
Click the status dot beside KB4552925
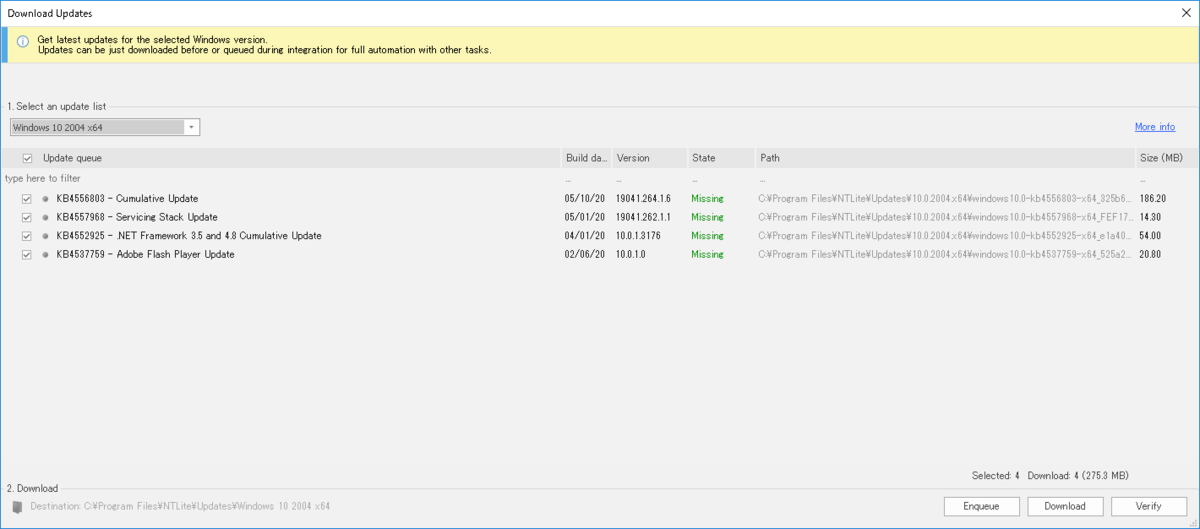45,236
